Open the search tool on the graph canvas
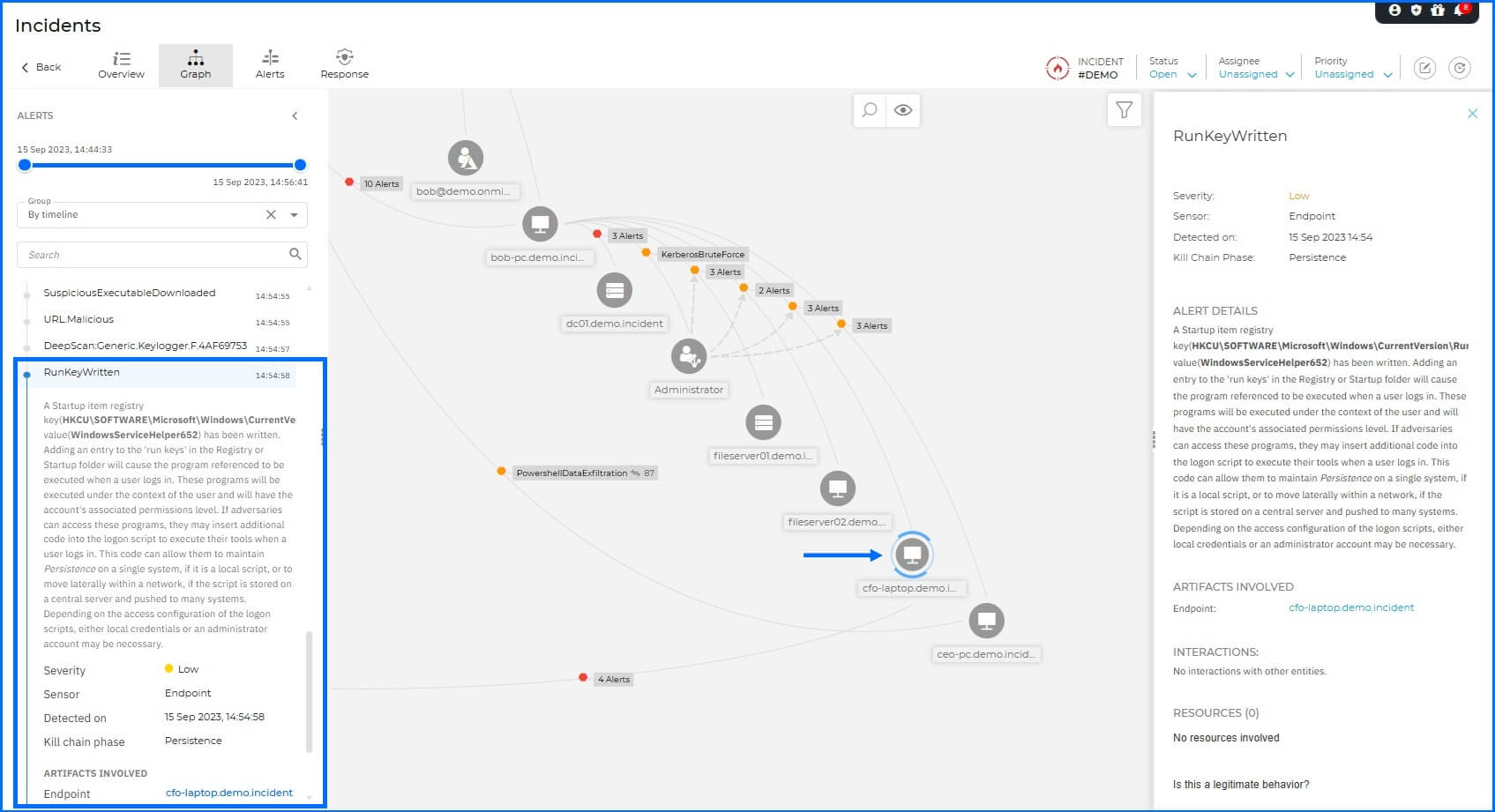 point(869,110)
